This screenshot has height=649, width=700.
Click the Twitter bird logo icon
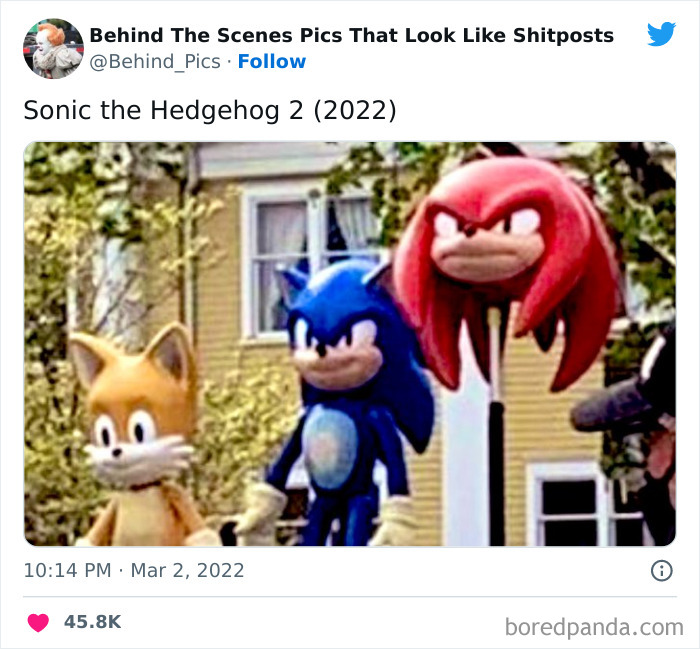[x=661, y=34]
